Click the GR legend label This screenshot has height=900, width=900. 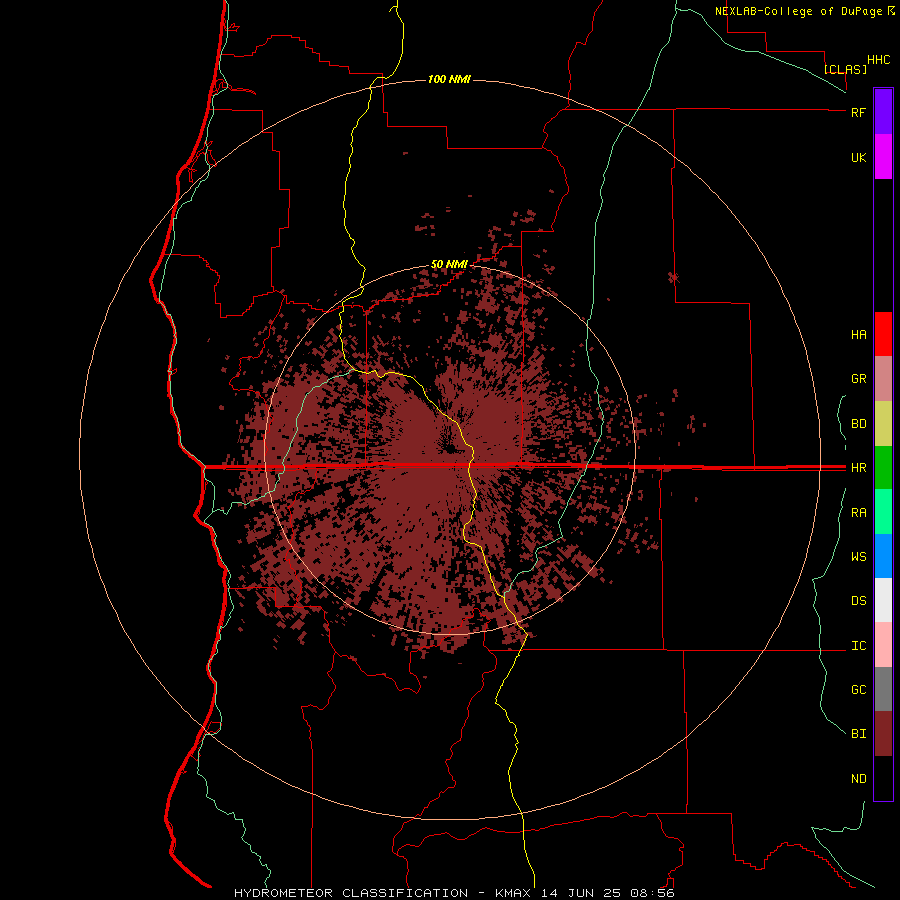[x=858, y=379]
